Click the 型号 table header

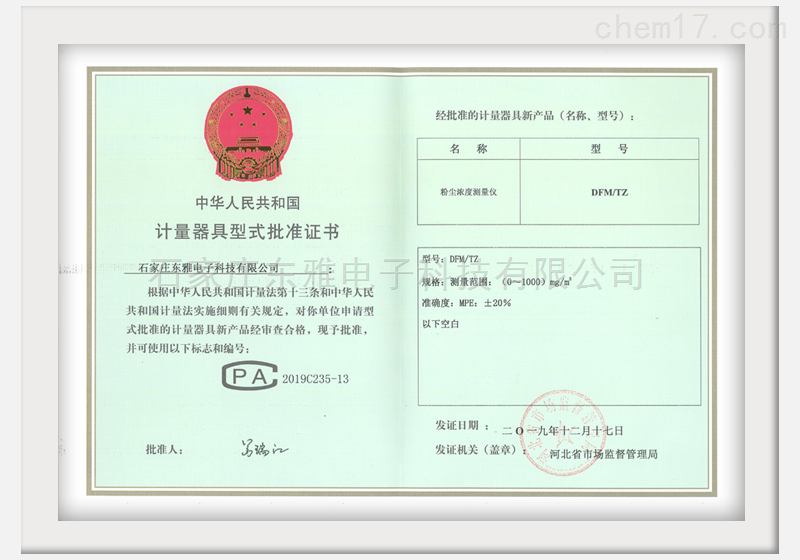click(x=609, y=149)
